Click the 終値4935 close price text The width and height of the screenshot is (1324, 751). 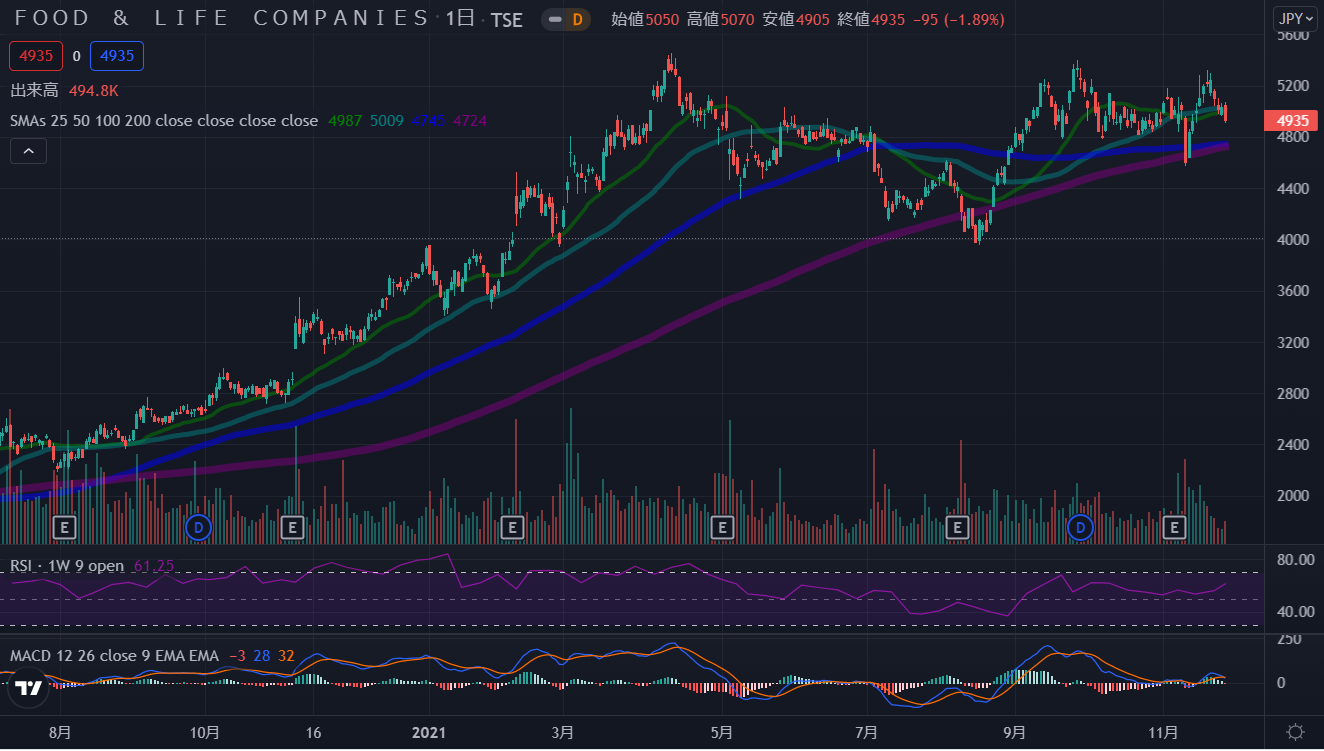point(871,19)
